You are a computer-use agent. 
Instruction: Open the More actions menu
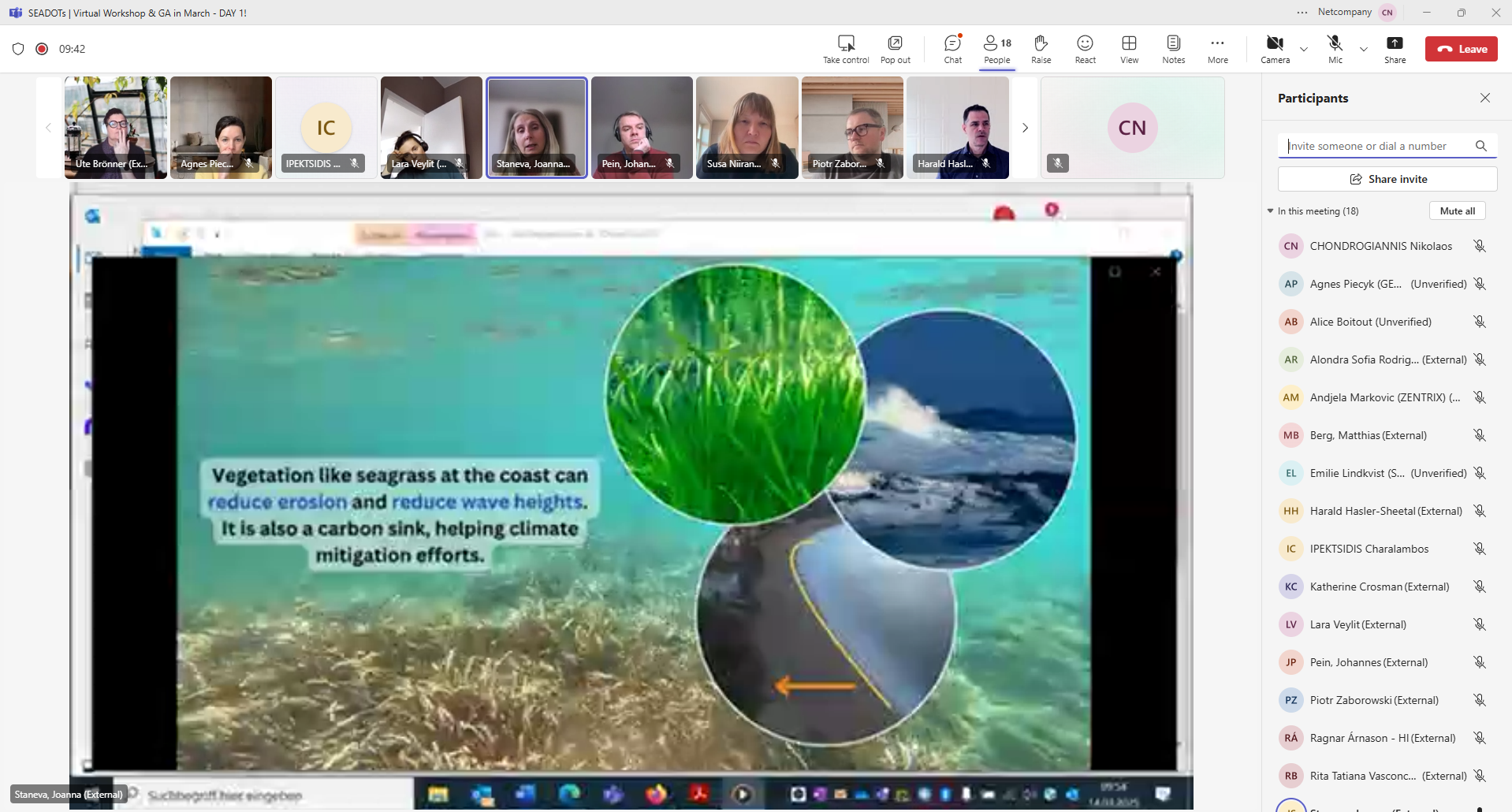(x=1217, y=49)
